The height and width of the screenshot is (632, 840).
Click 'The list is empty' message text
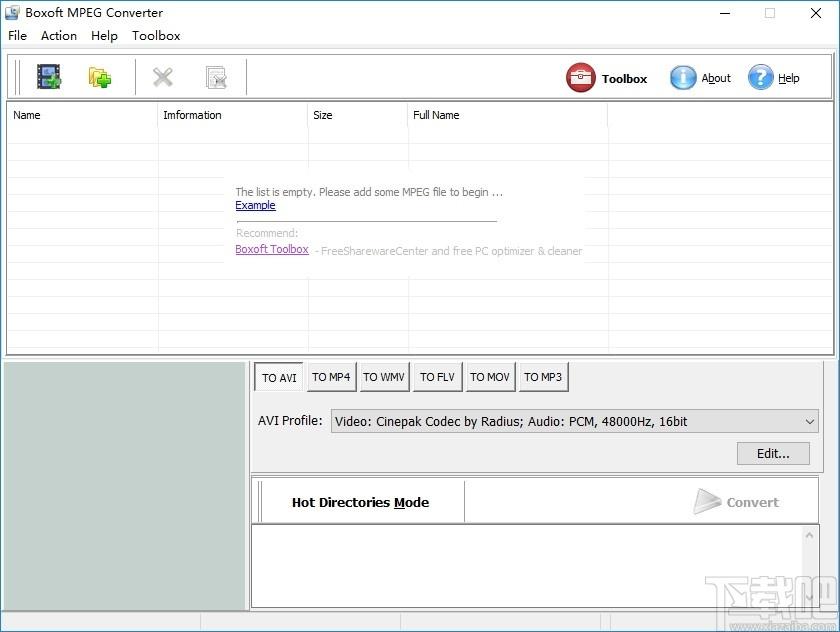click(x=369, y=192)
